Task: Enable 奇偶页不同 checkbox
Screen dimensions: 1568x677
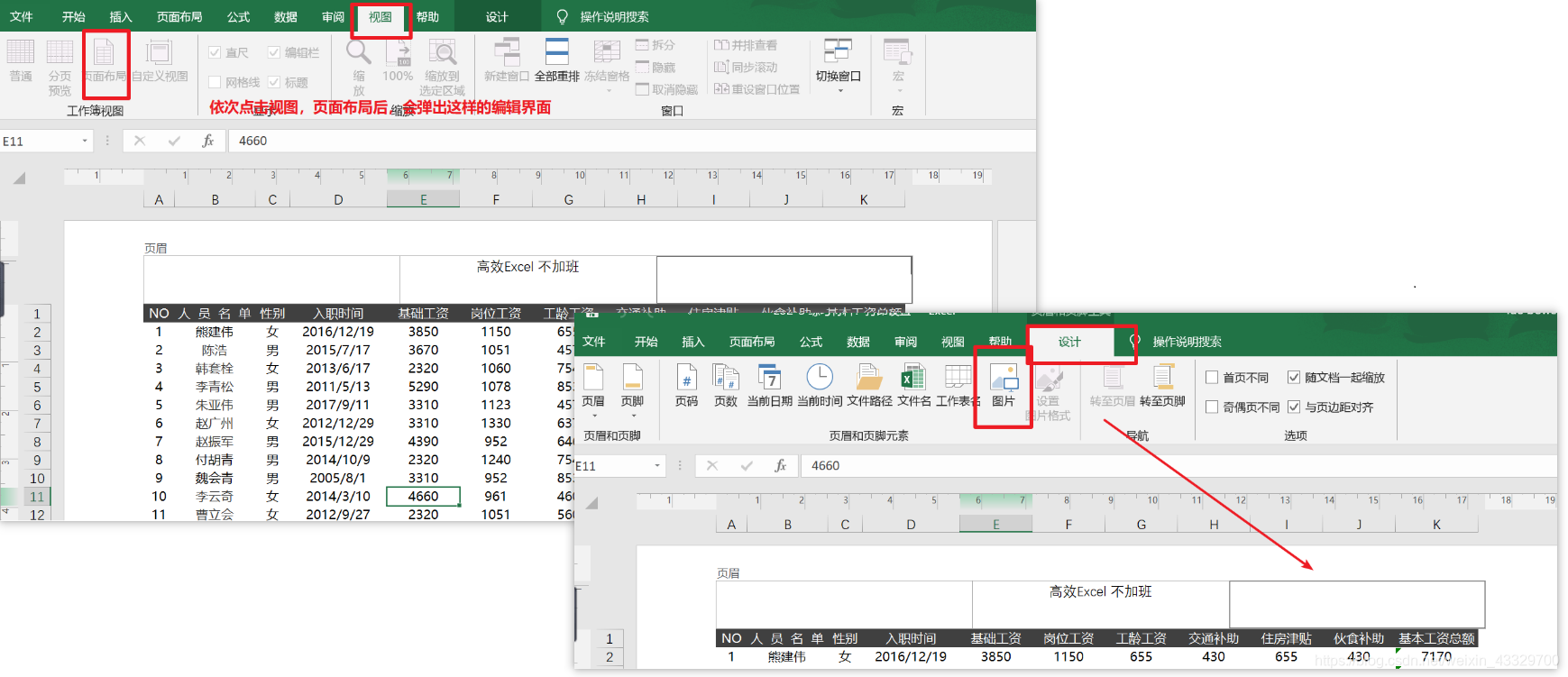Action: pyautogui.click(x=1212, y=407)
